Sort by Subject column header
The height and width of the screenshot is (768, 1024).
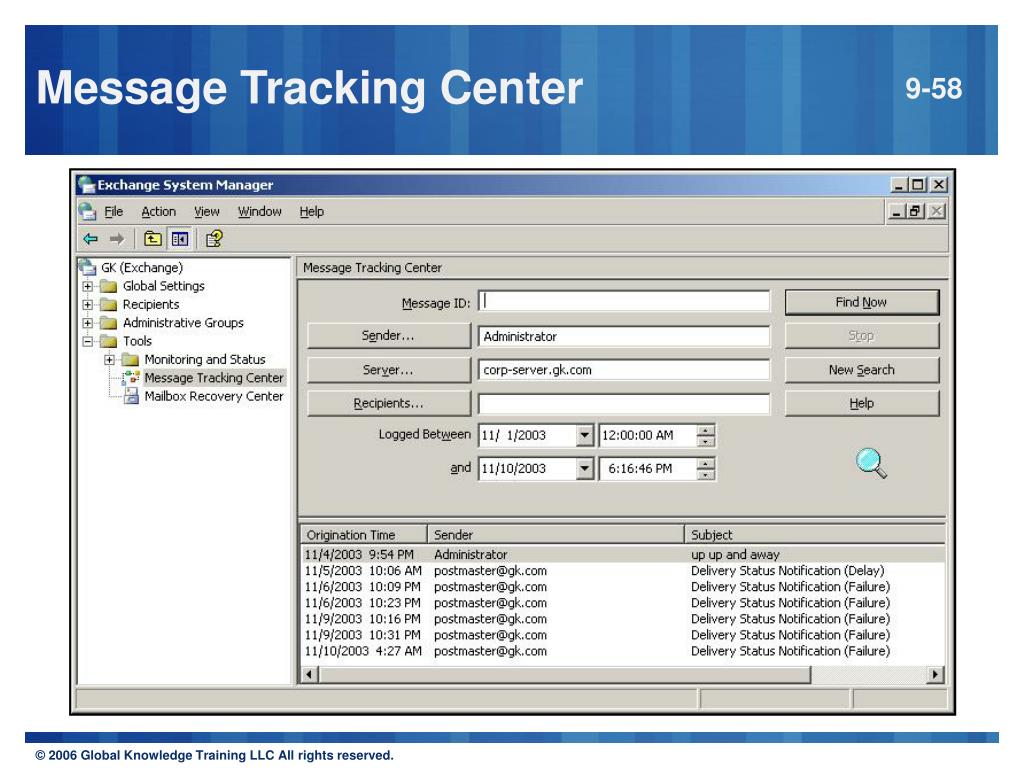[814, 535]
